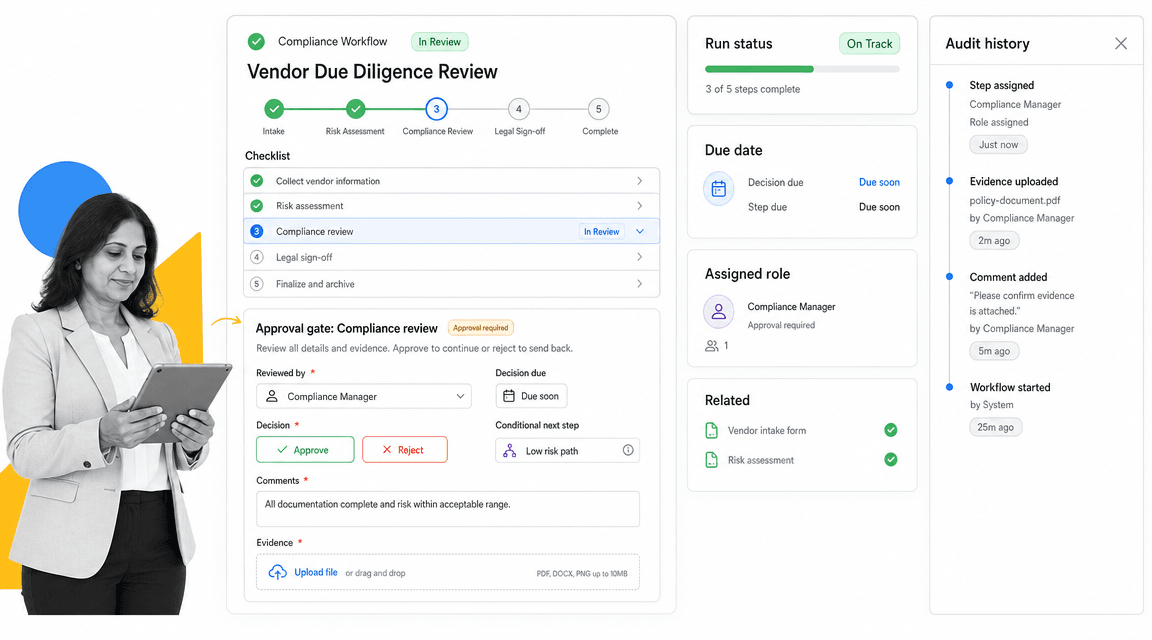Image resolution: width=1152 pixels, height=640 pixels.
Task: Click into the Comments text box
Action: 448,508
